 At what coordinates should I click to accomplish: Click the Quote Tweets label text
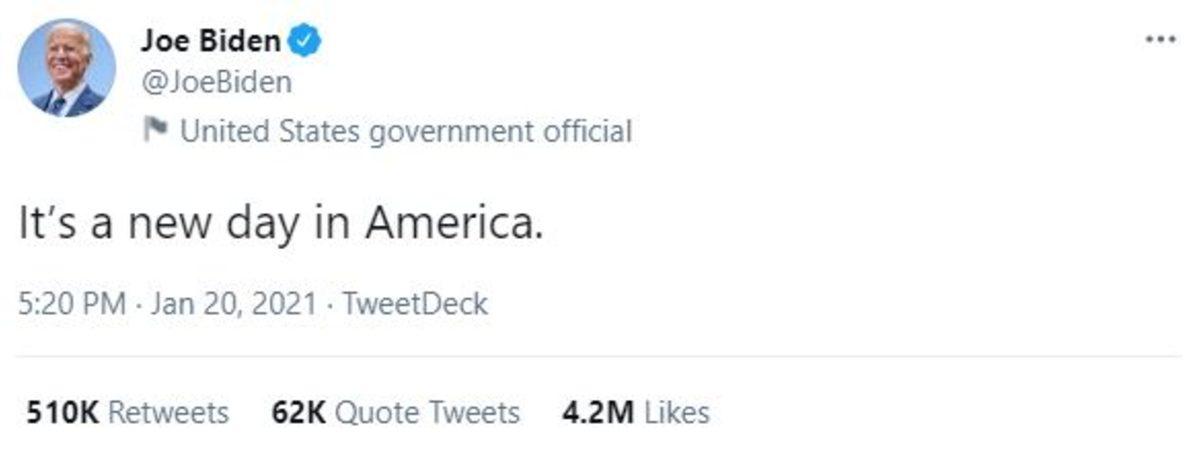[x=427, y=412]
